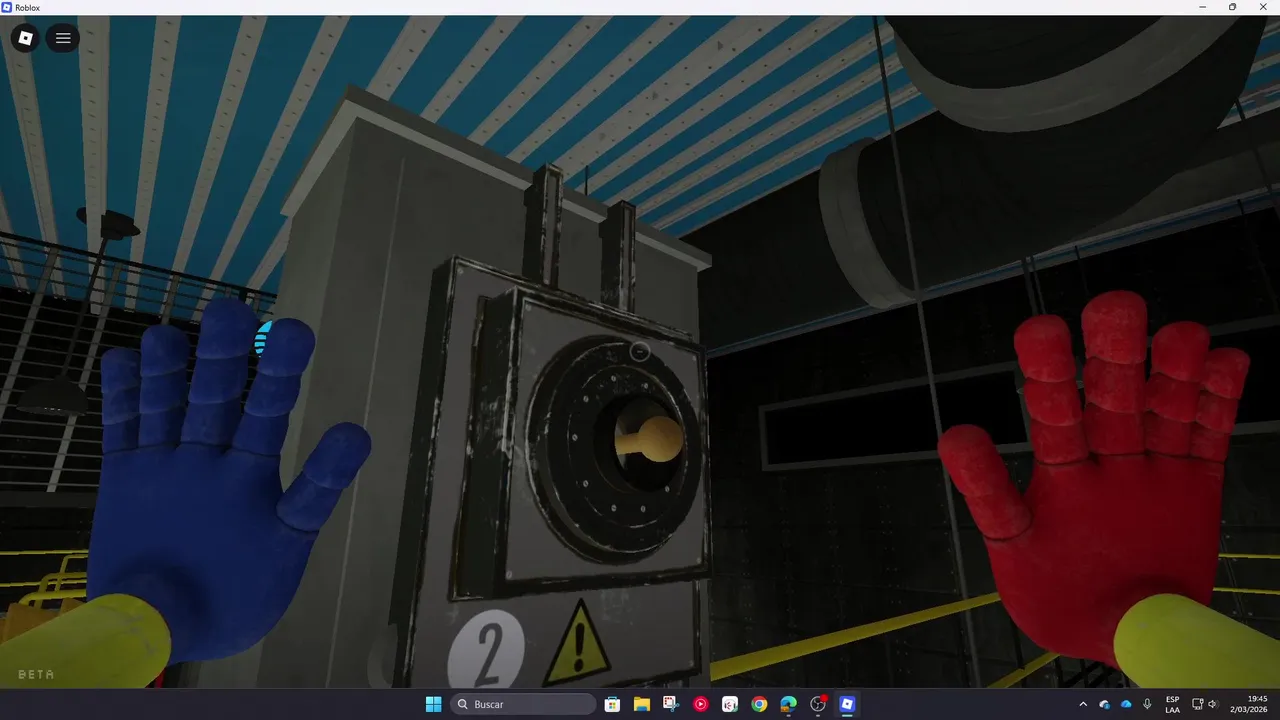Open the Roblox logo menu
1280x720 pixels.
click(x=26, y=39)
